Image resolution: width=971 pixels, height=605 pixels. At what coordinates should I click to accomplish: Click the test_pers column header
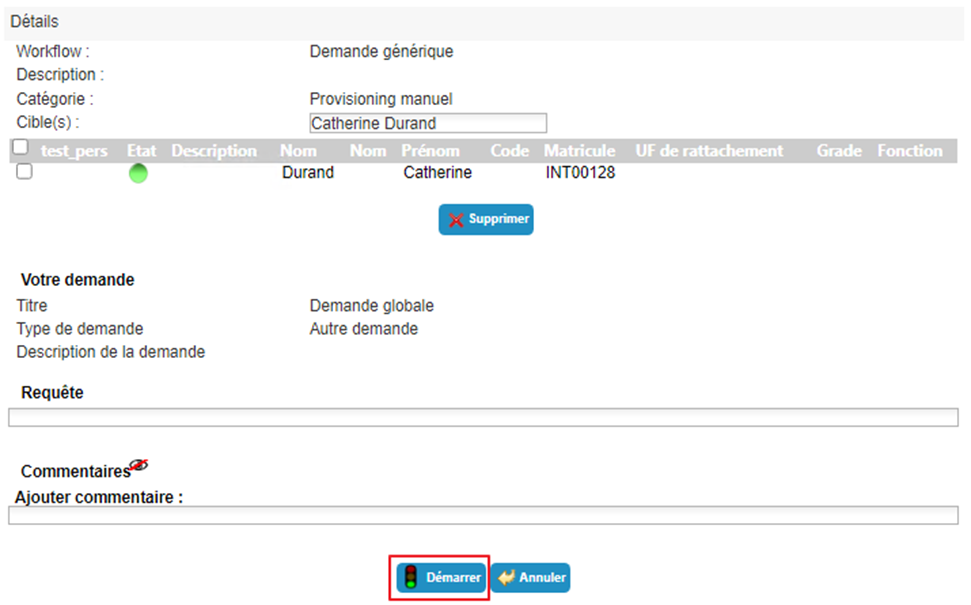tap(74, 151)
